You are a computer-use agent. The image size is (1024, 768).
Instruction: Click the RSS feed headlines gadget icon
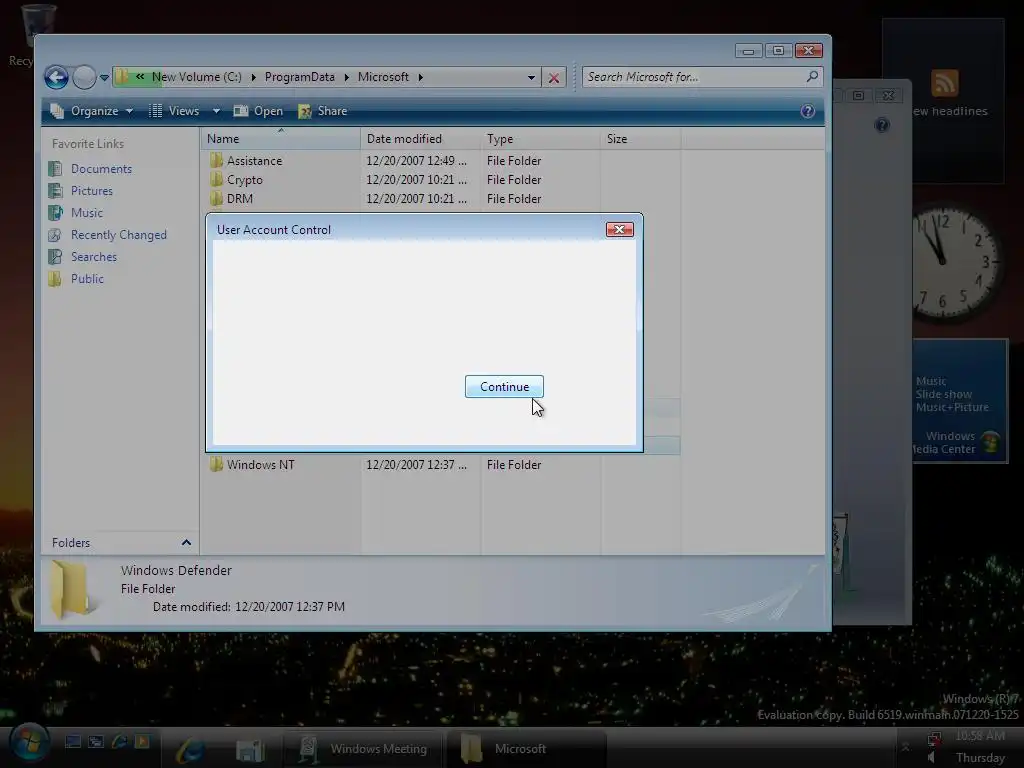point(944,83)
